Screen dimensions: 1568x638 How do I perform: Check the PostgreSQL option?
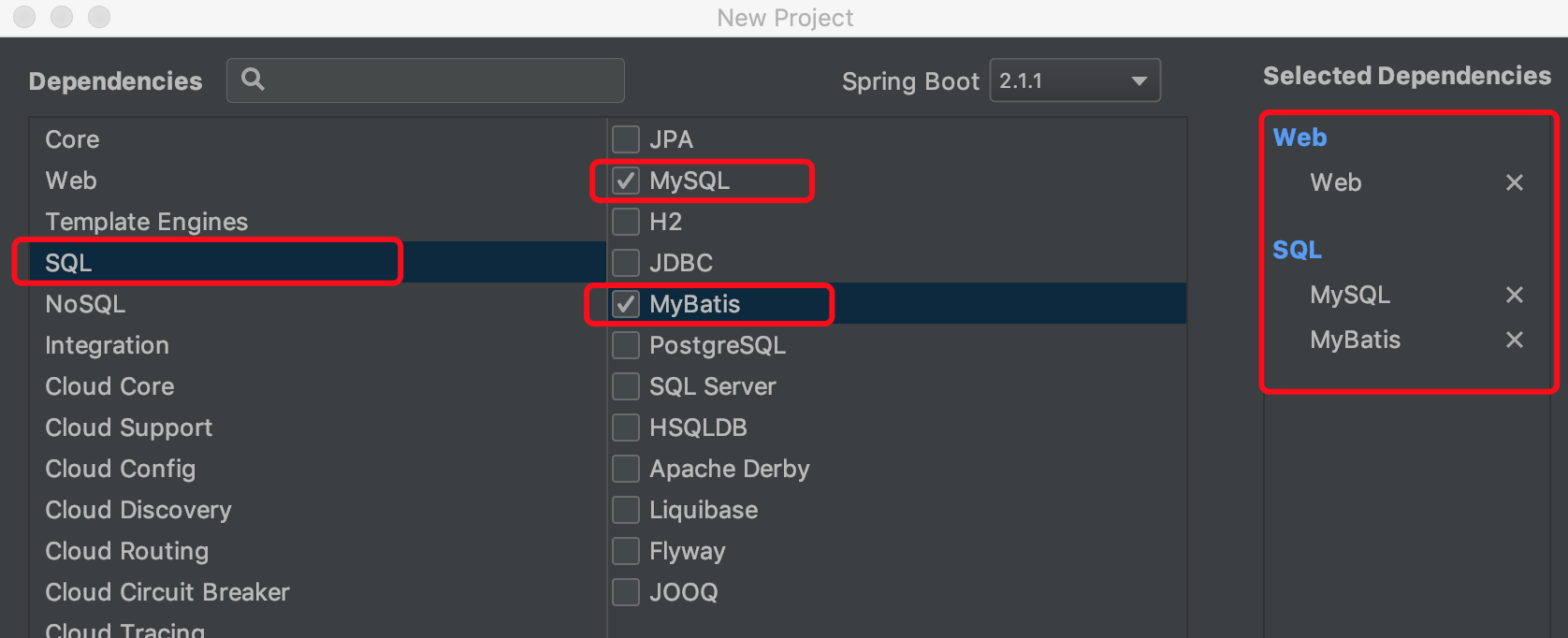point(626,345)
